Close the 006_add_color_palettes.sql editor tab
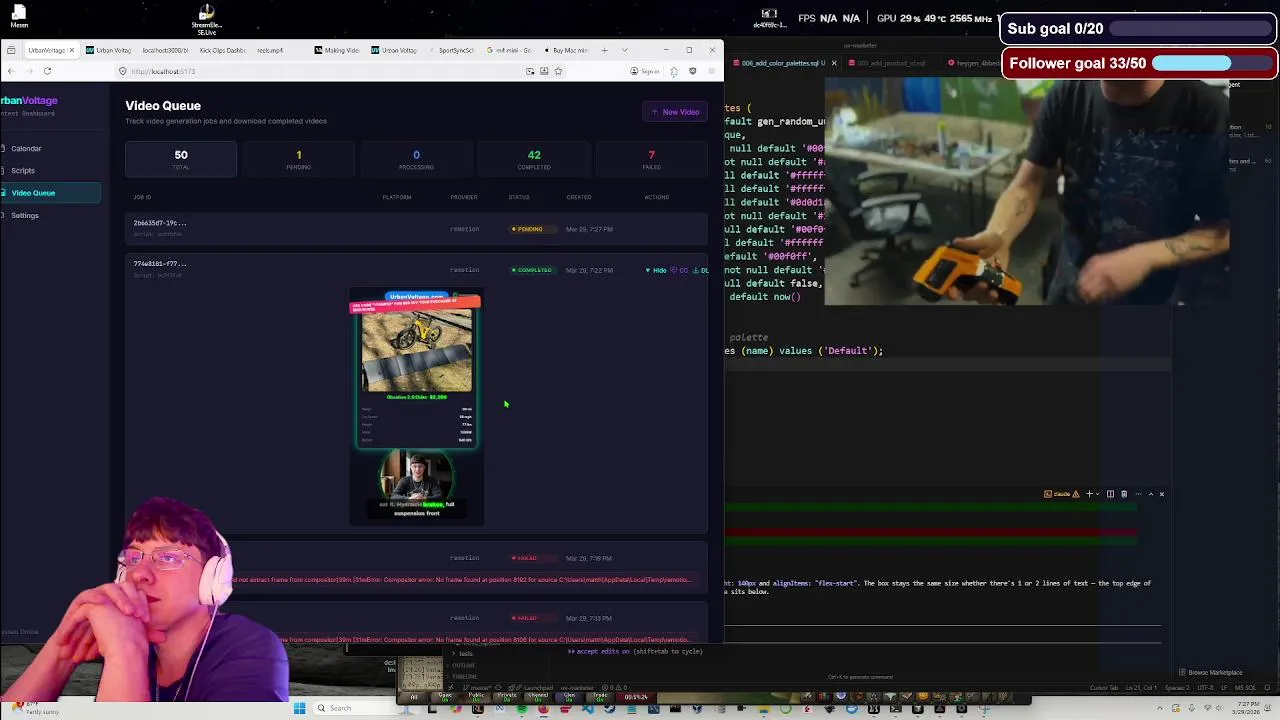The image size is (1280, 720). pos(834,63)
